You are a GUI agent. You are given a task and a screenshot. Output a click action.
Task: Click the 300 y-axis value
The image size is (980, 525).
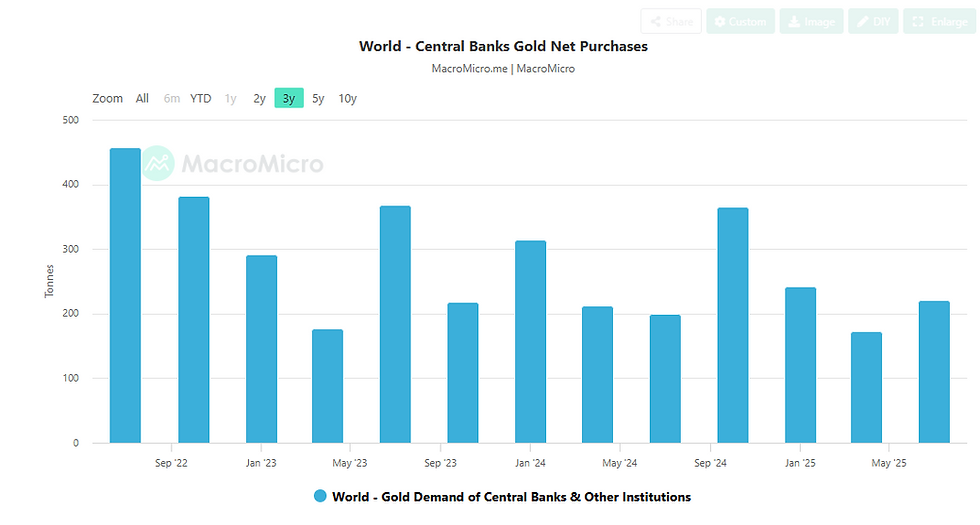[x=71, y=249]
